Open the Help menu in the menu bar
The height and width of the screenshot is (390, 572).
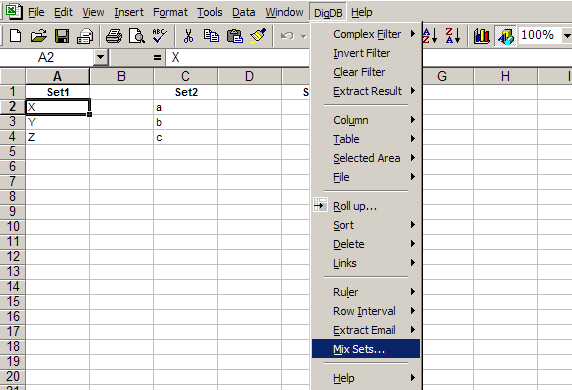[362, 12]
